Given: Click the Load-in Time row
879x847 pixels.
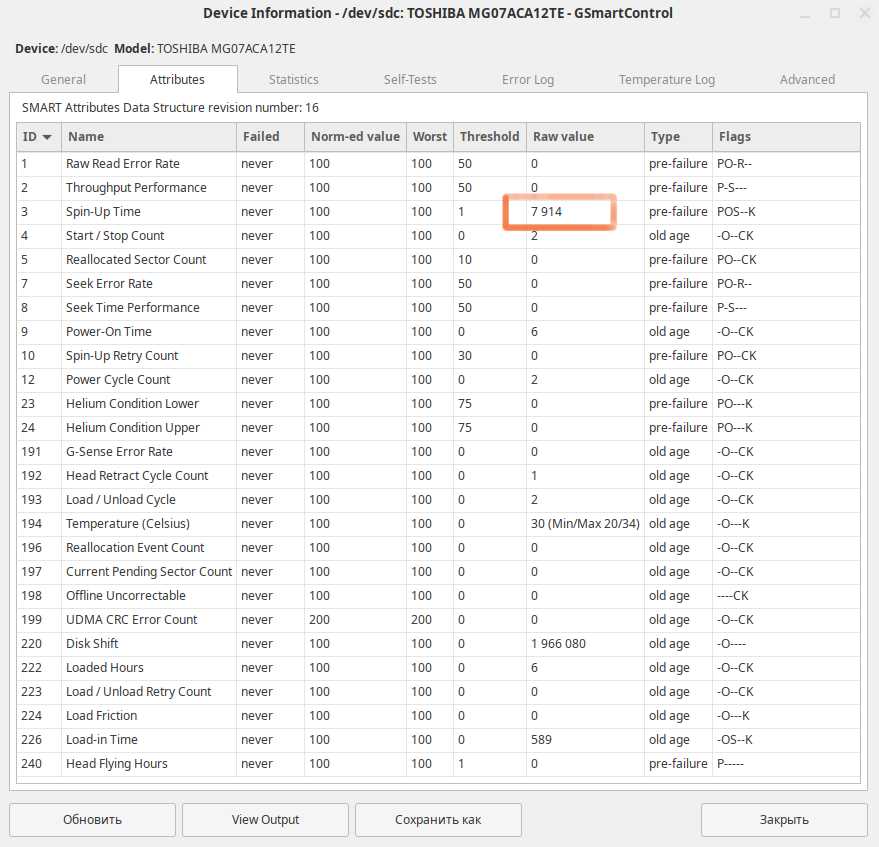Looking at the screenshot, I should pos(438,740).
